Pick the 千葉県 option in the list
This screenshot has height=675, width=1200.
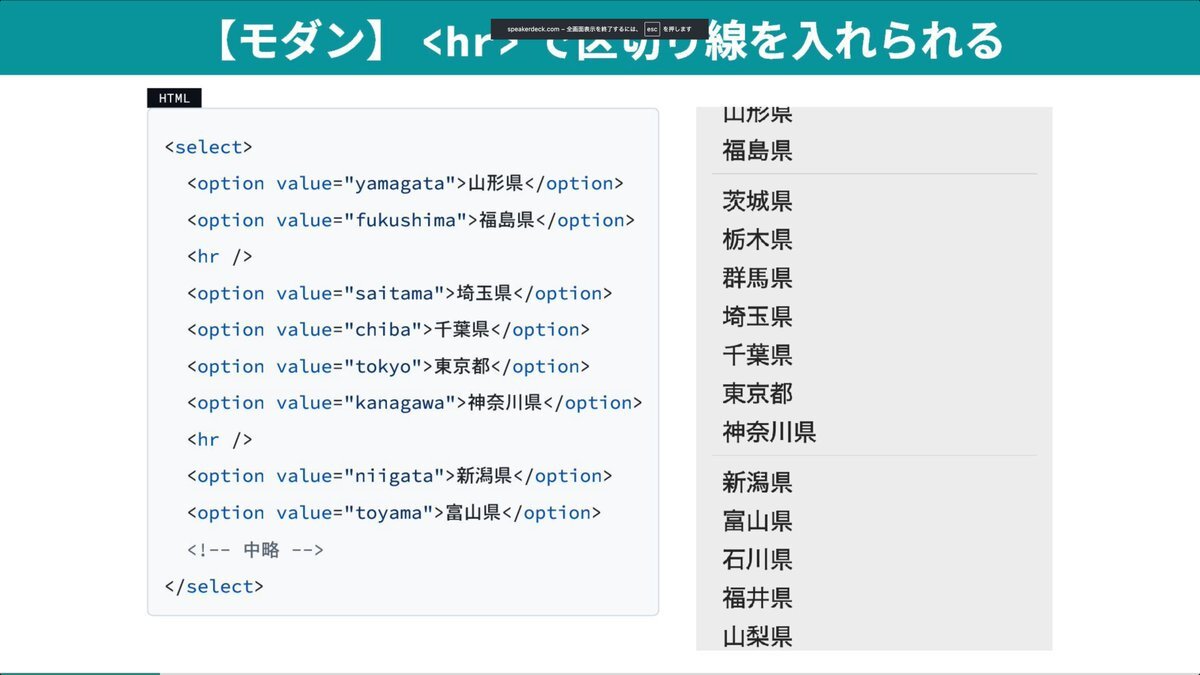757,355
